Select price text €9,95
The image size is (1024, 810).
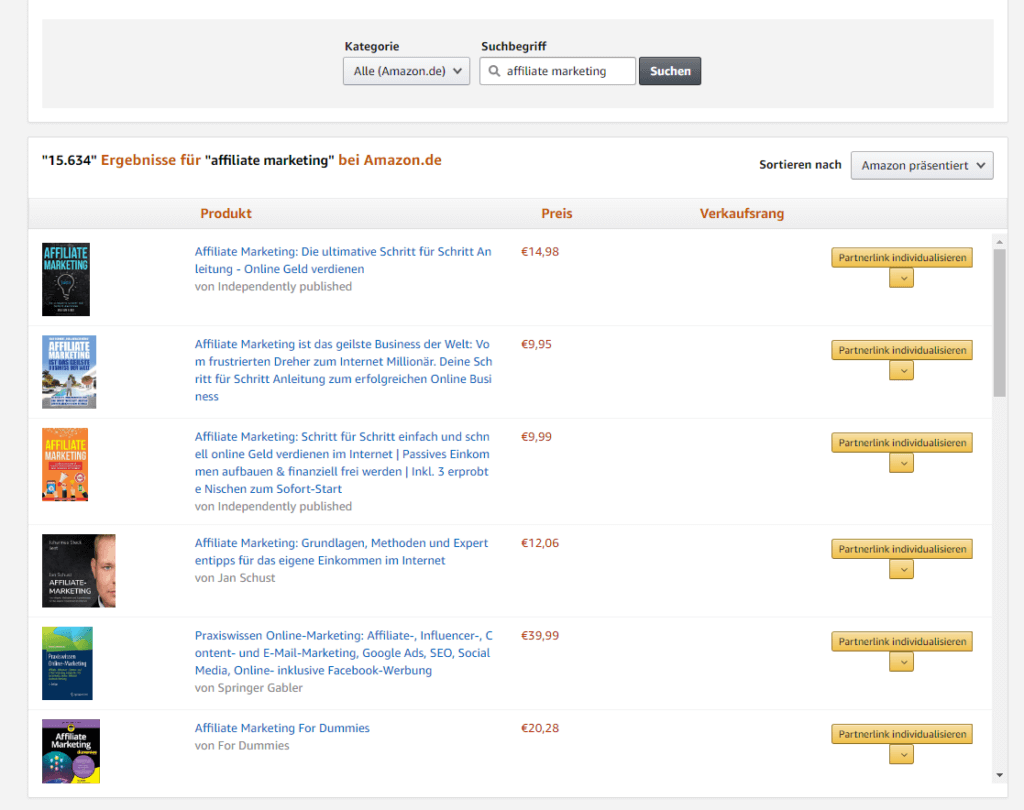coord(536,344)
